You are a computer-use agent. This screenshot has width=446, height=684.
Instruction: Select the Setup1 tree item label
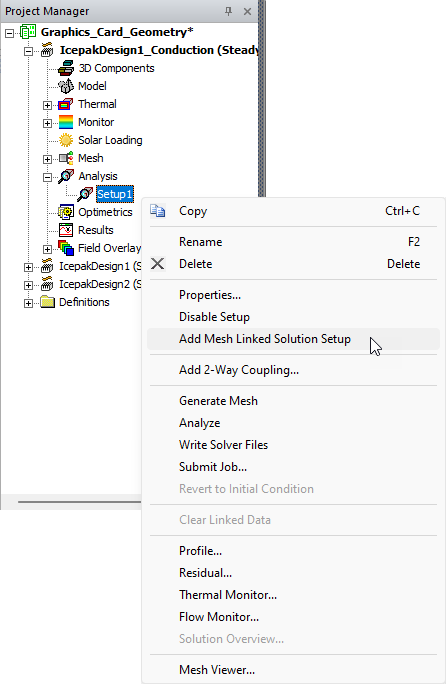click(x=115, y=194)
